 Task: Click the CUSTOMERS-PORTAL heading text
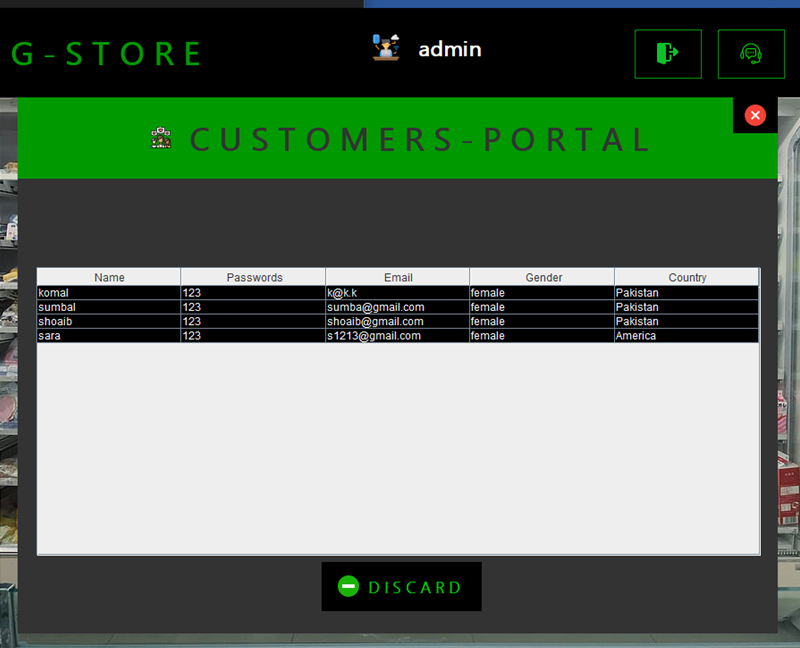(x=420, y=139)
